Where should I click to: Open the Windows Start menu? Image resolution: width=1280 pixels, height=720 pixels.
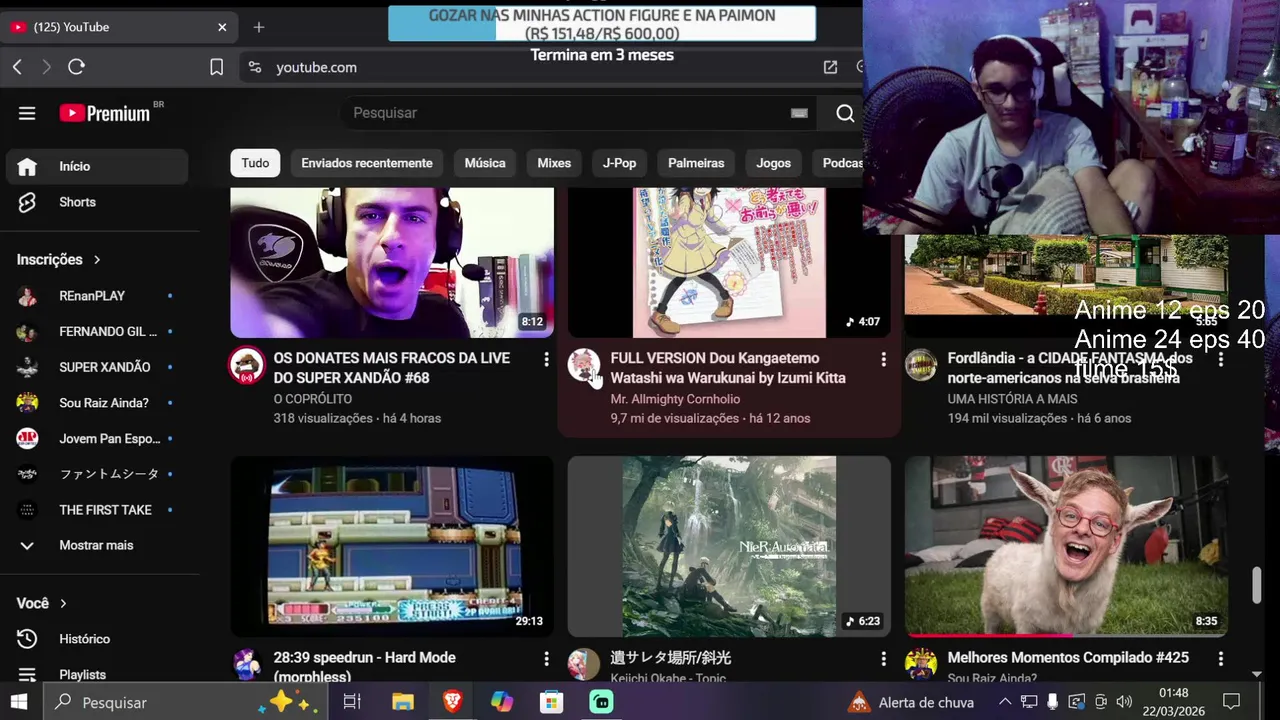pyautogui.click(x=19, y=702)
